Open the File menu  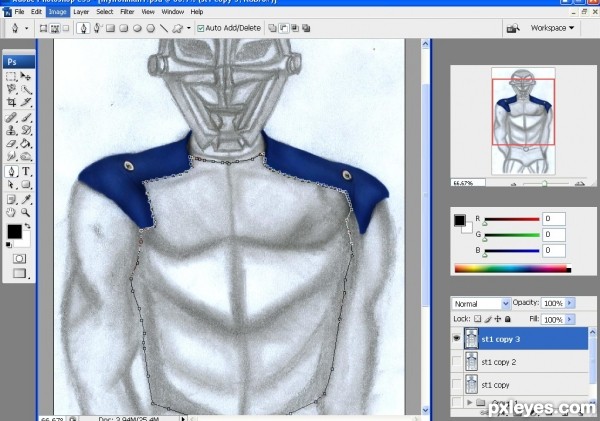(19, 12)
